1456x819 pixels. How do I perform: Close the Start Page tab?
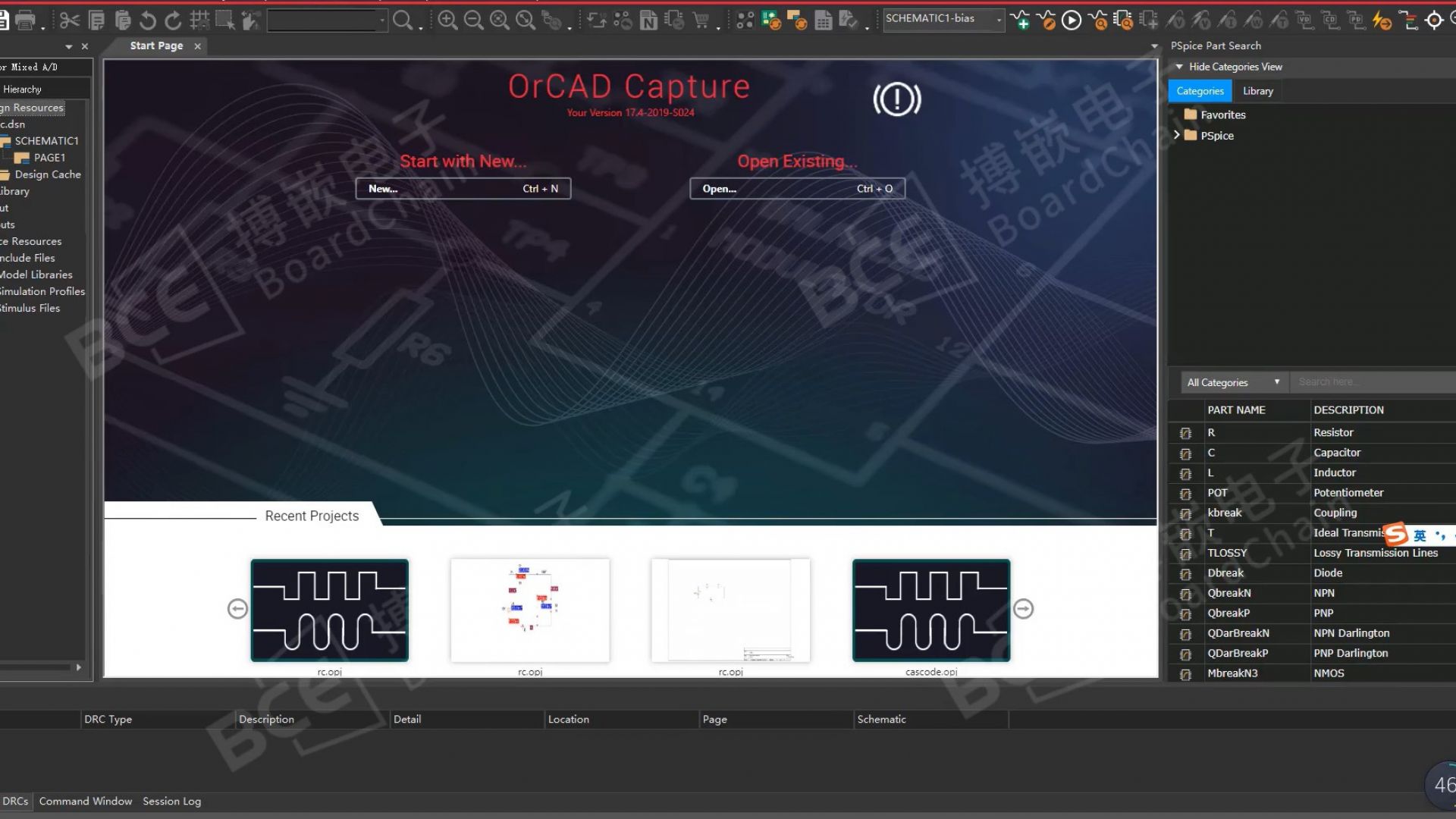(197, 46)
